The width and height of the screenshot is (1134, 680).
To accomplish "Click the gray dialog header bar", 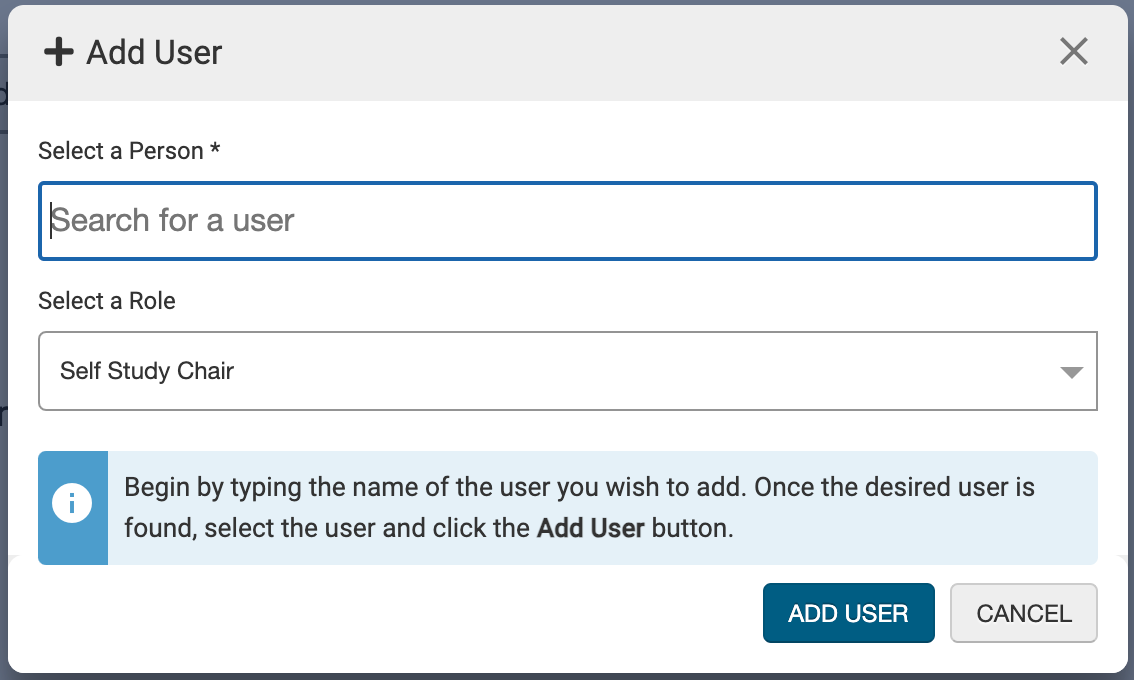I will tap(600, 52).
